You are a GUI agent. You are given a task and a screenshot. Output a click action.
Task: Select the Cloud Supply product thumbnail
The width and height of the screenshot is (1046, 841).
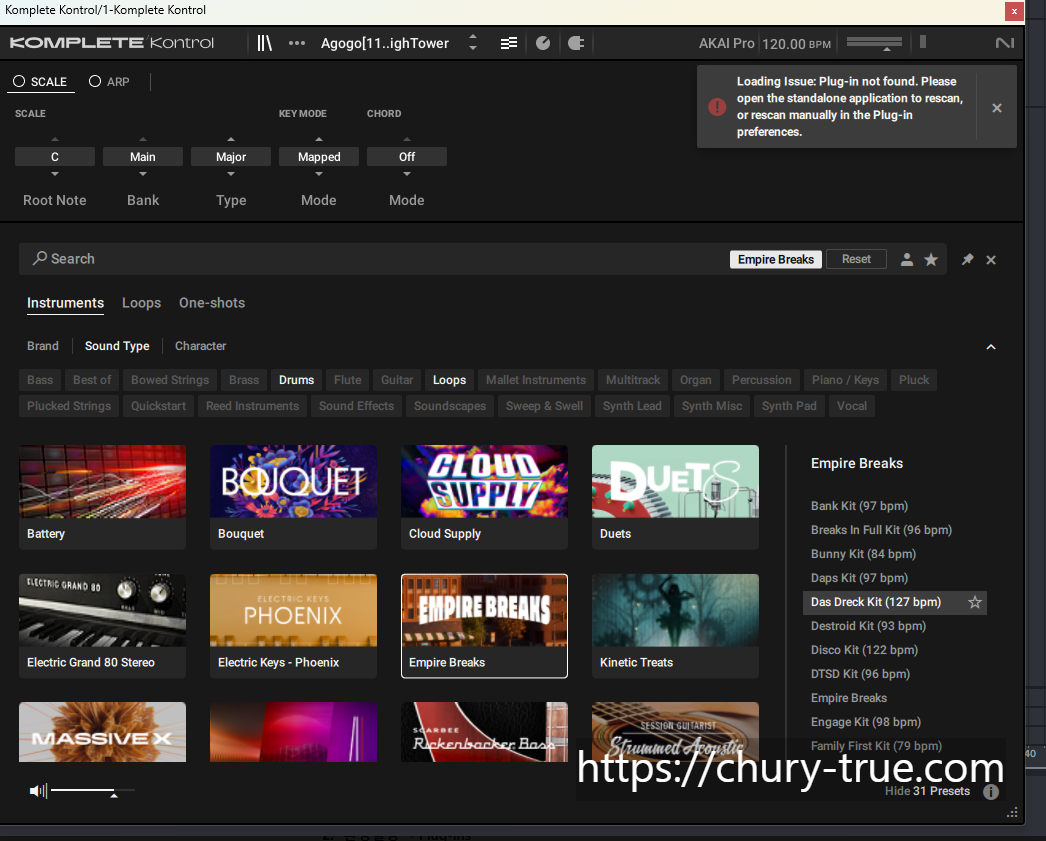(x=484, y=497)
